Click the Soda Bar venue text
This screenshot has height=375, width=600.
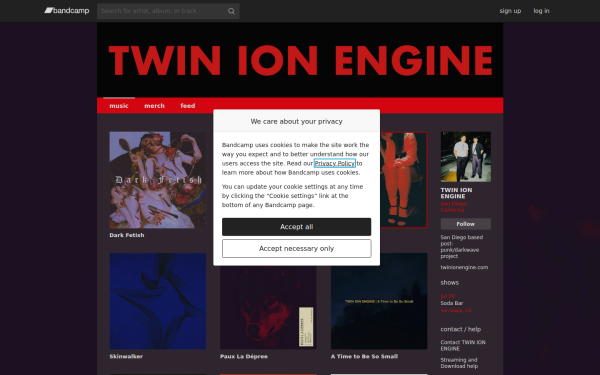pos(452,303)
